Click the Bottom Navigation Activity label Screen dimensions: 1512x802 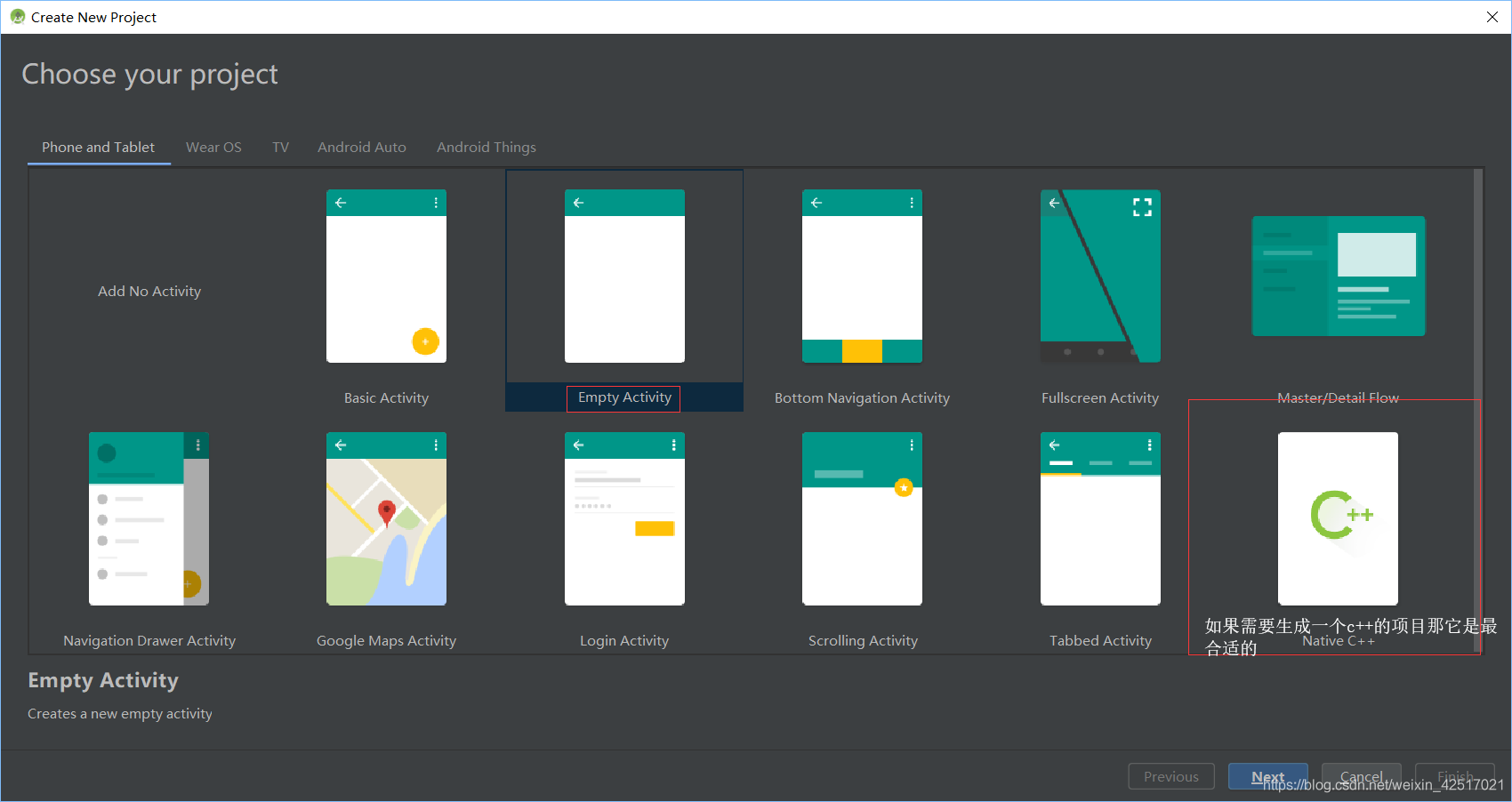[862, 398]
